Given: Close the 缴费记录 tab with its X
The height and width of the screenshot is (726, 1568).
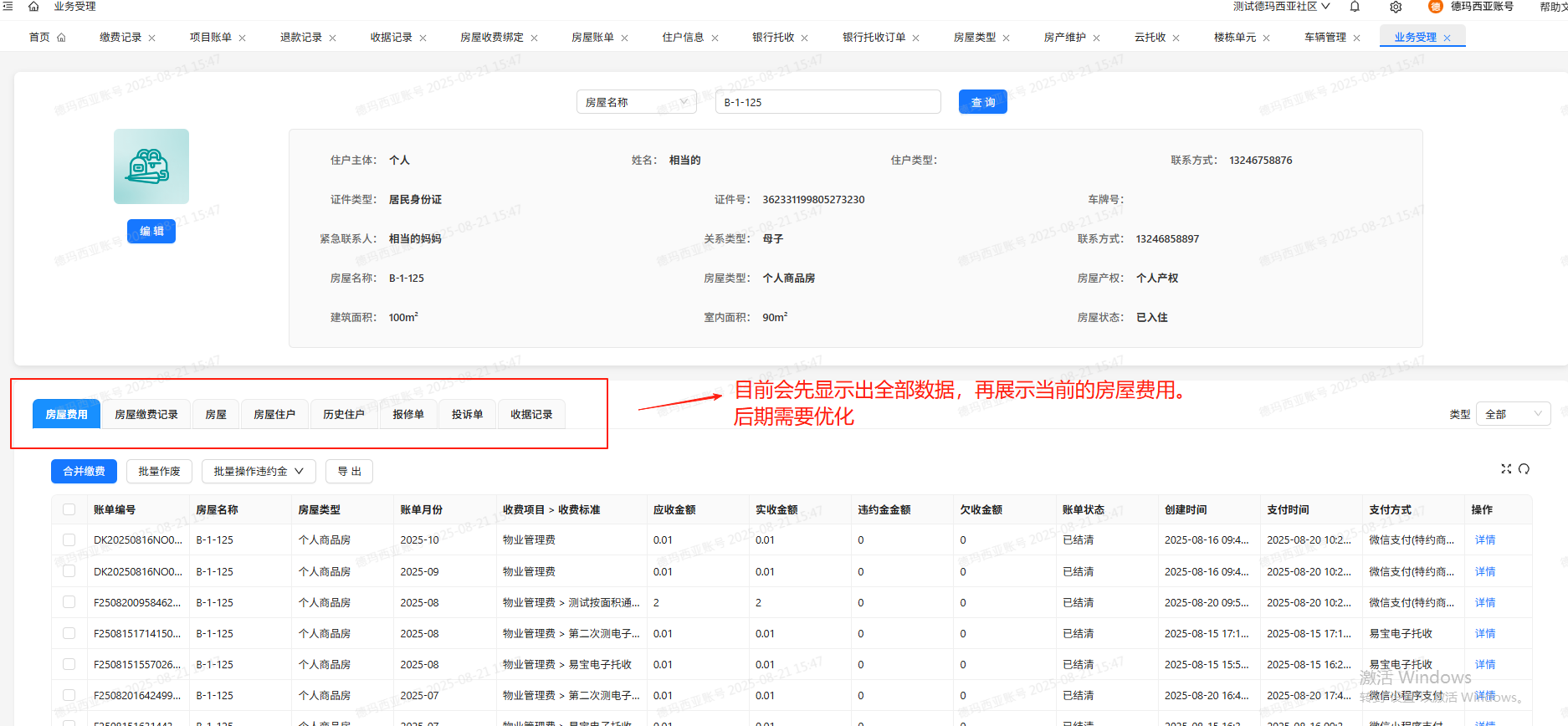Looking at the screenshot, I should [151, 38].
